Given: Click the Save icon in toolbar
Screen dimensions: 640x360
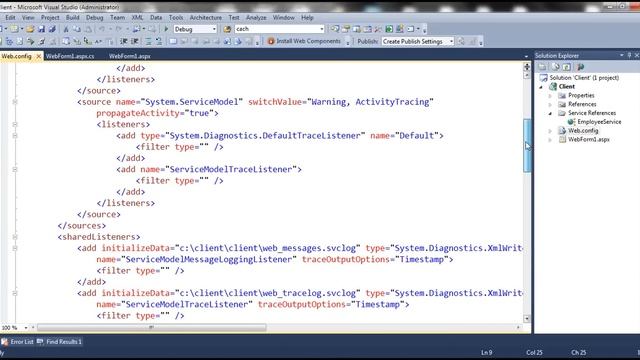Looking at the screenshot, I should click(41, 29).
